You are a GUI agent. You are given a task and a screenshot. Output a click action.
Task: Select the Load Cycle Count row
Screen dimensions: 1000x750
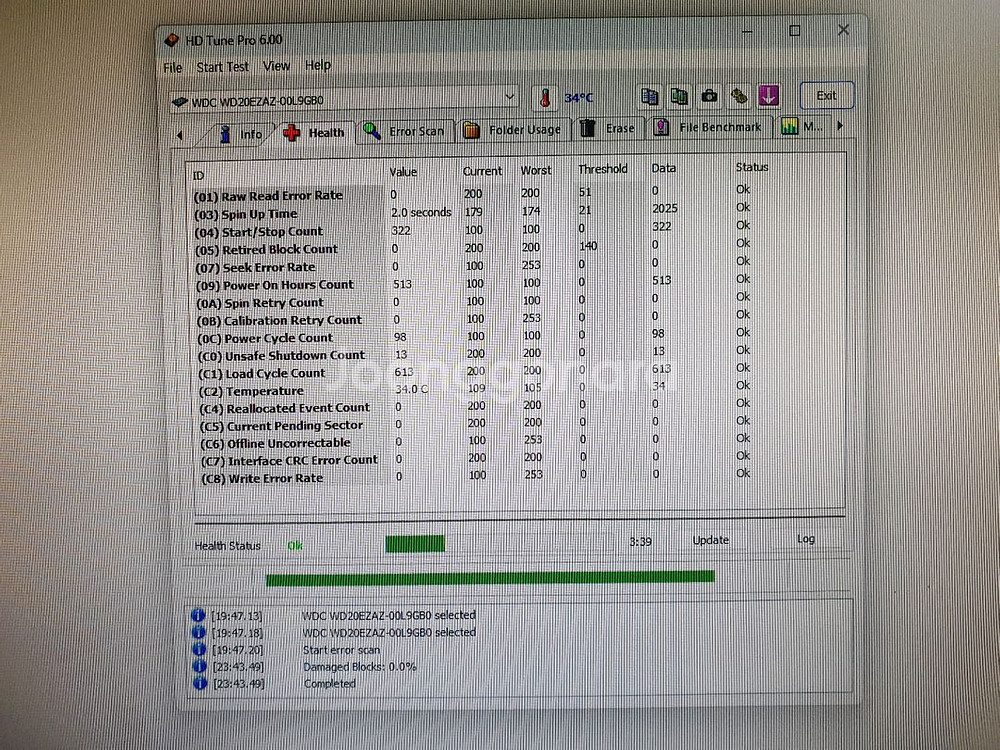coord(473,371)
